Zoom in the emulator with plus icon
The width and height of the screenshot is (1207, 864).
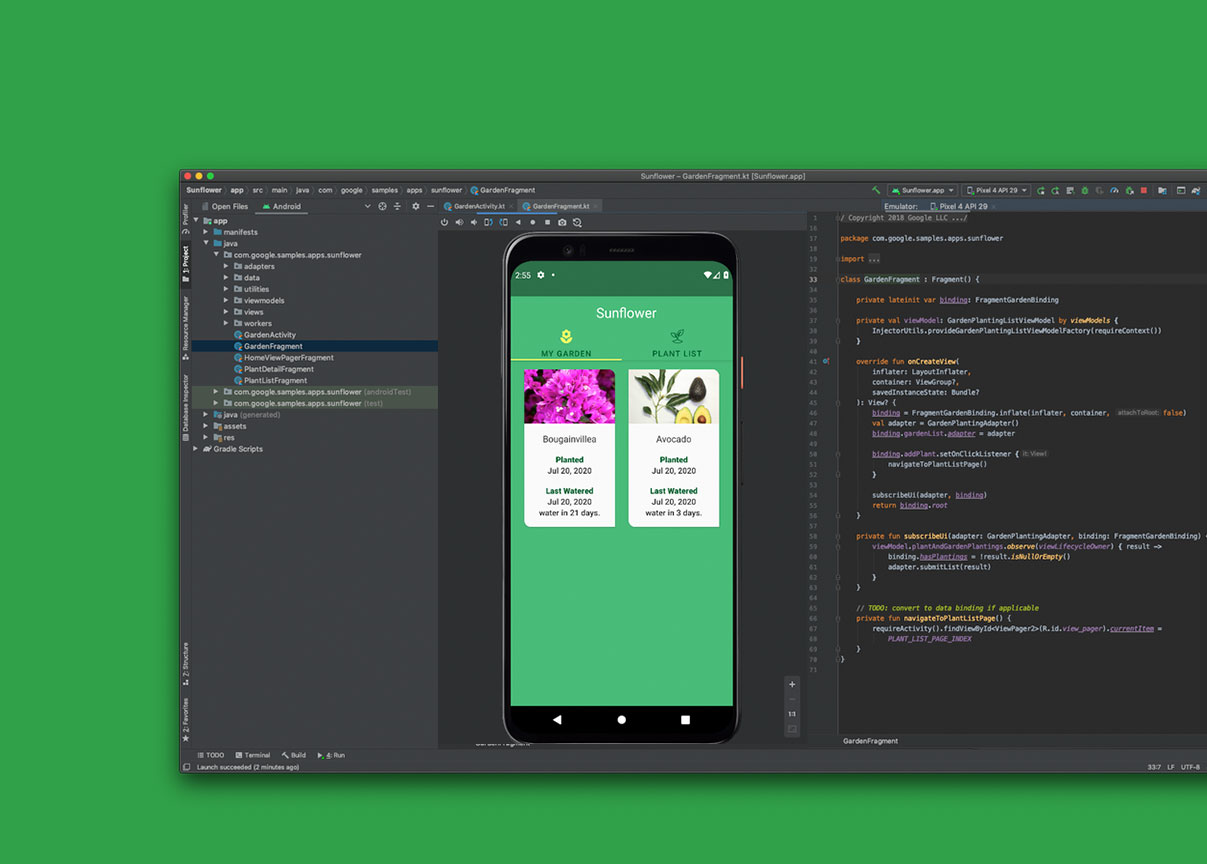[x=792, y=685]
